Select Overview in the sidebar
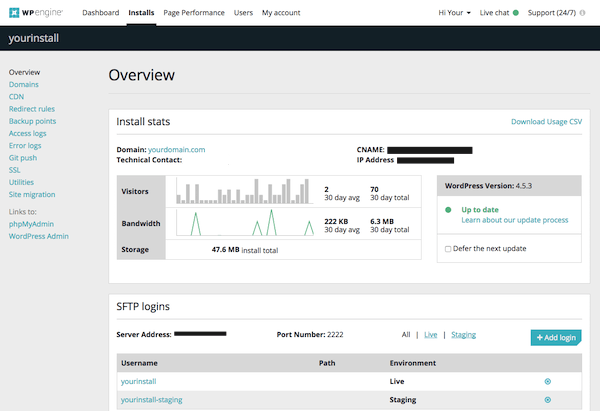Screen dimensions: 600x411 click(x=24, y=72)
